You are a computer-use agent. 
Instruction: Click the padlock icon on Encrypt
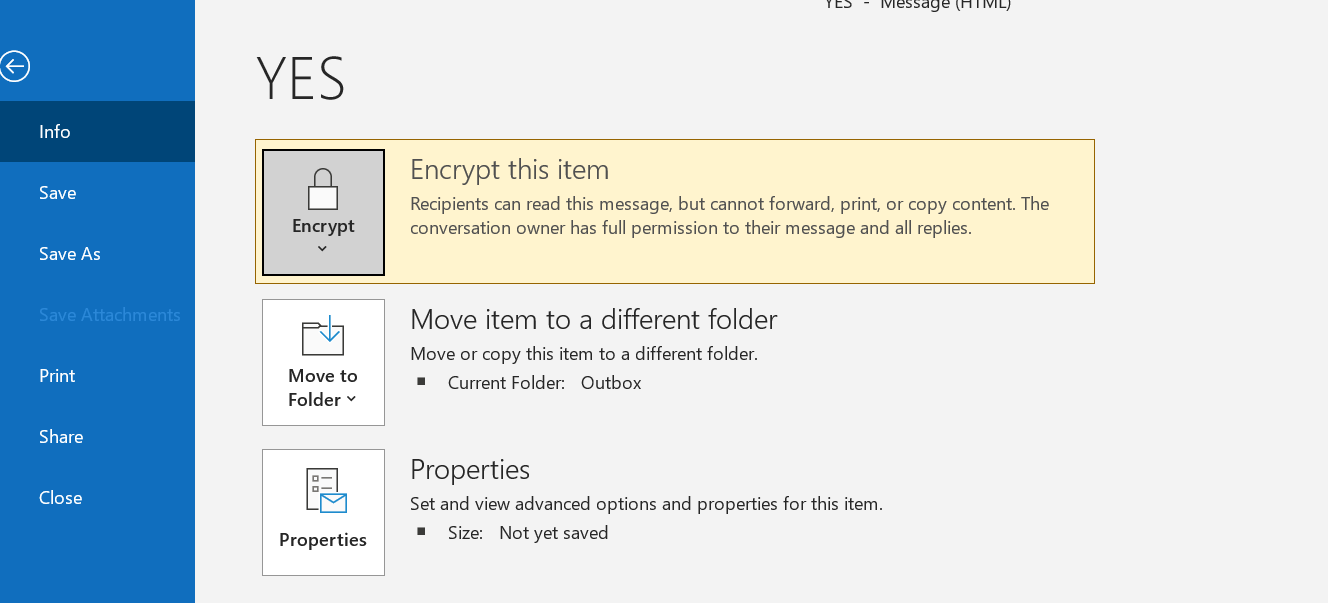pos(323,189)
